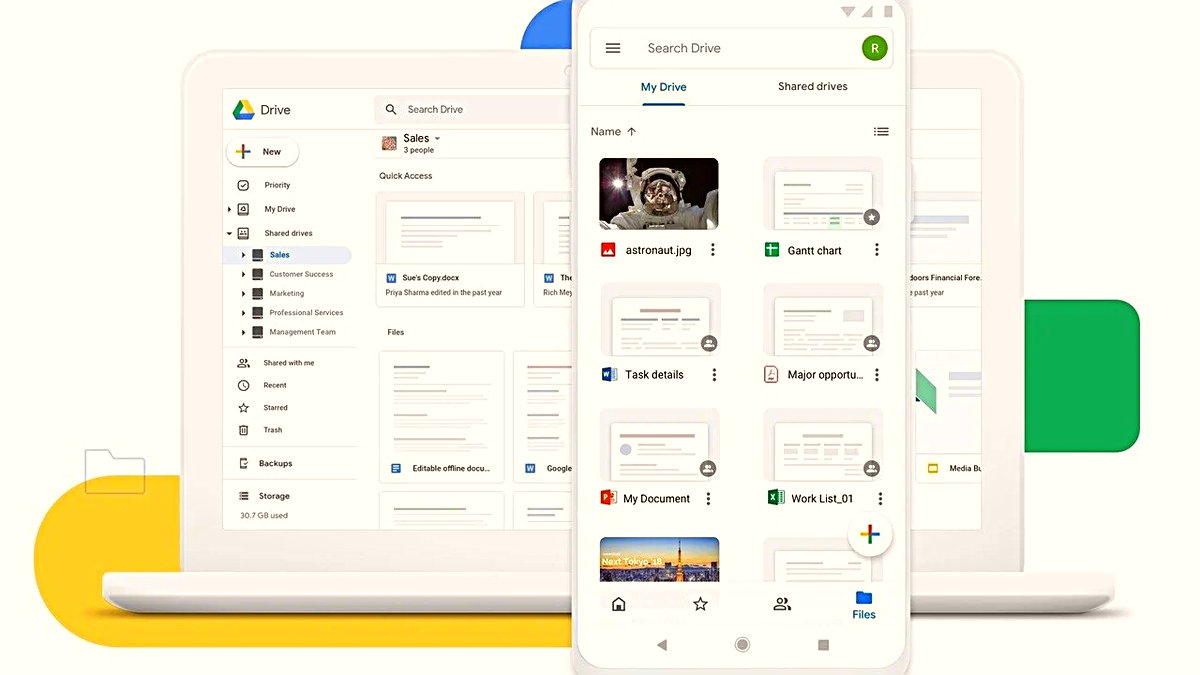
Task: Open Backups in laptop sidebar
Action: point(275,463)
